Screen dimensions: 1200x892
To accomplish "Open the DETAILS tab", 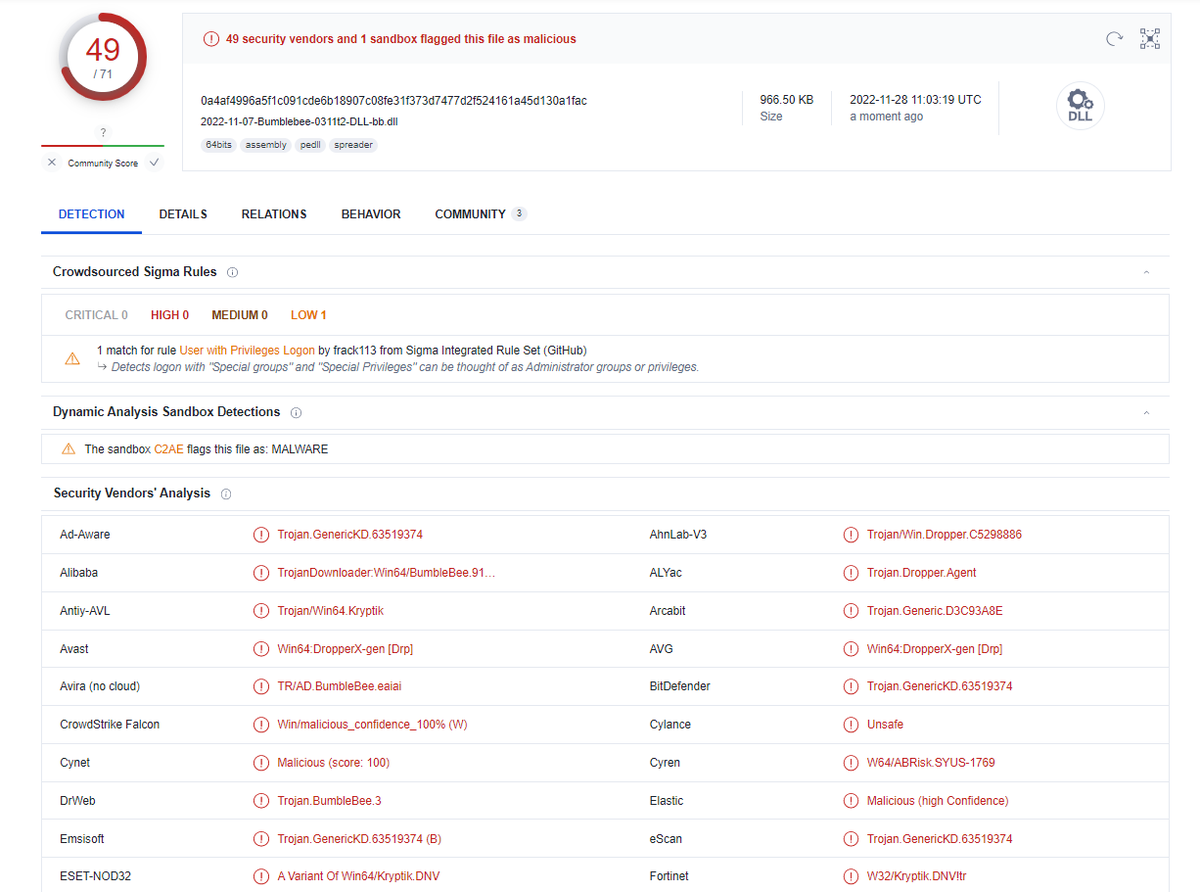I will coord(183,214).
